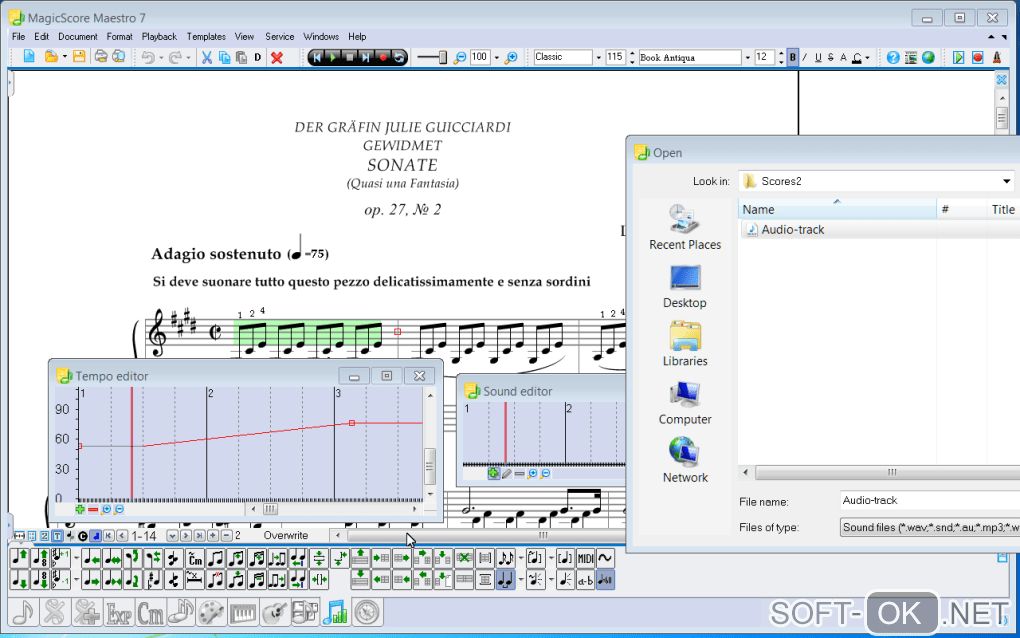Click the pencil tool in Sound editor
Viewport: 1020px width, 638px height.
click(506, 473)
